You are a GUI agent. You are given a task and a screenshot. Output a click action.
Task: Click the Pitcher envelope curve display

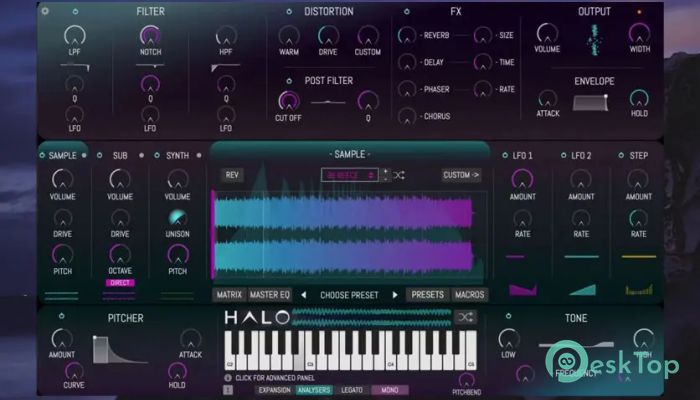tap(120, 350)
